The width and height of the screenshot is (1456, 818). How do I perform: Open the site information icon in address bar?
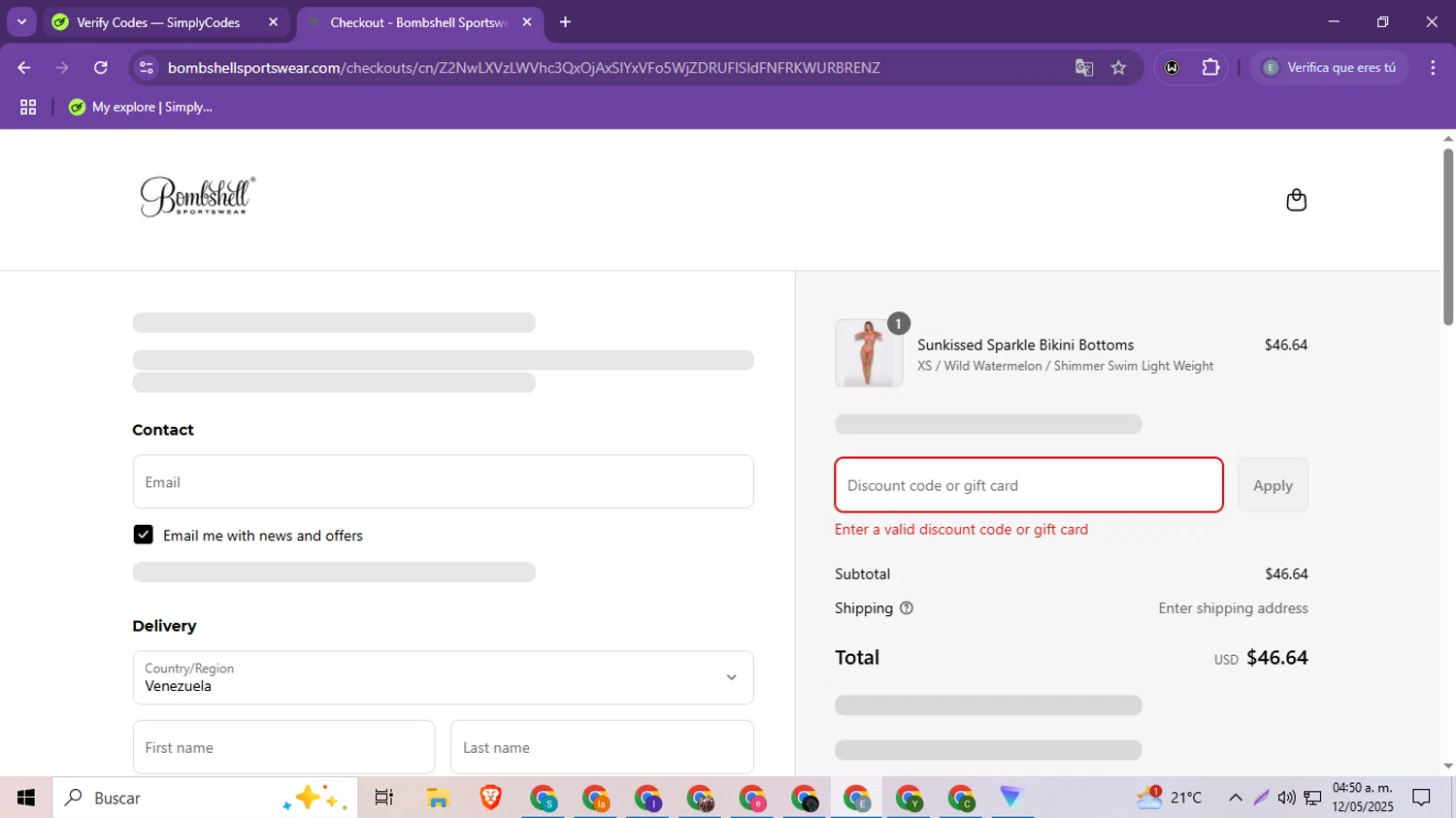[x=147, y=68]
